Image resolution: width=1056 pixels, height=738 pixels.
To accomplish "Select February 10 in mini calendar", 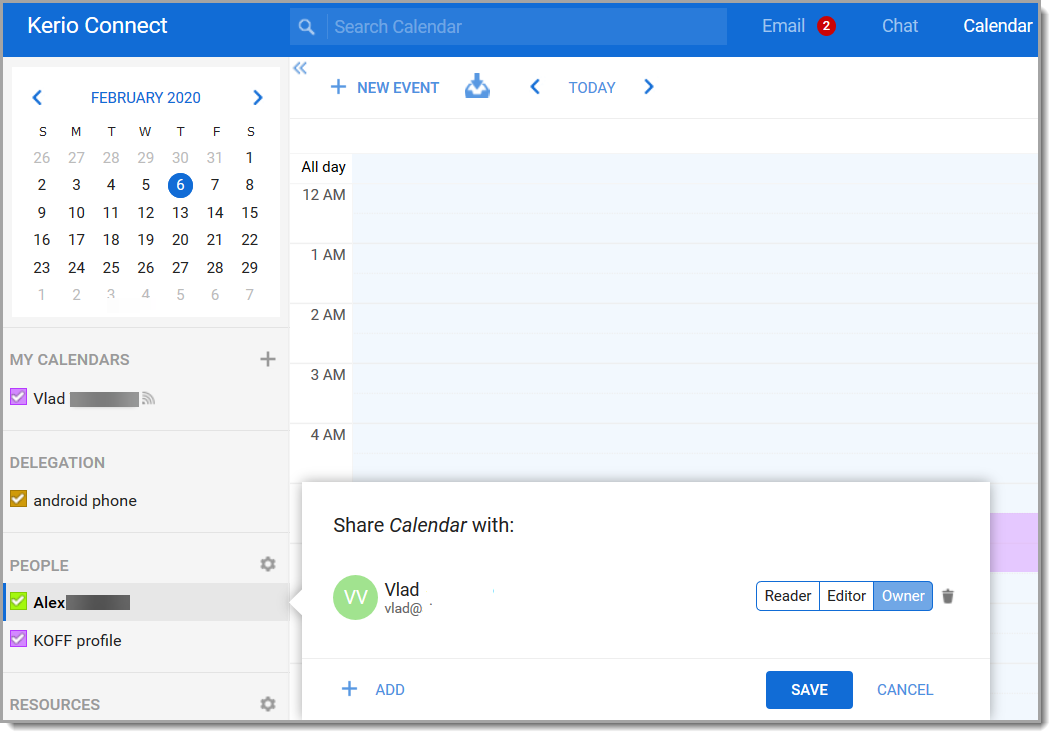I will coord(76,213).
